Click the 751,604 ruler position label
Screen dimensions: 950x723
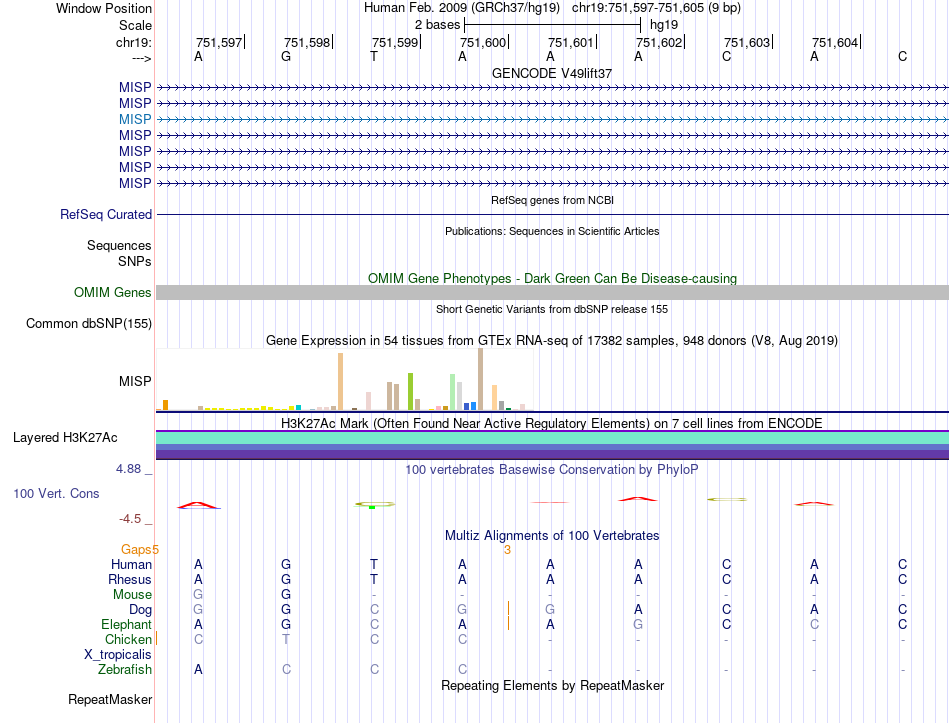pos(835,42)
